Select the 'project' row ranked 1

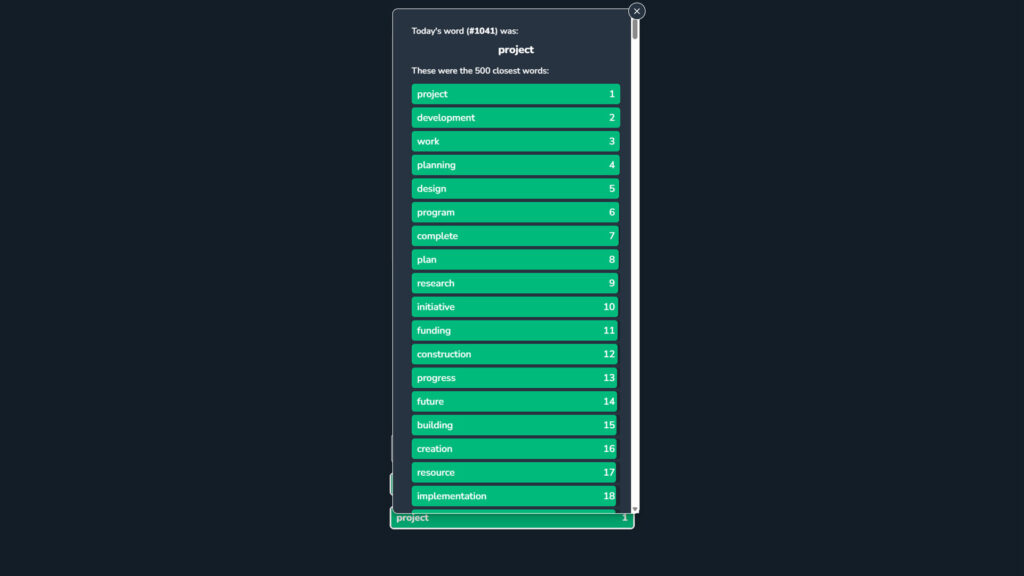tap(515, 94)
